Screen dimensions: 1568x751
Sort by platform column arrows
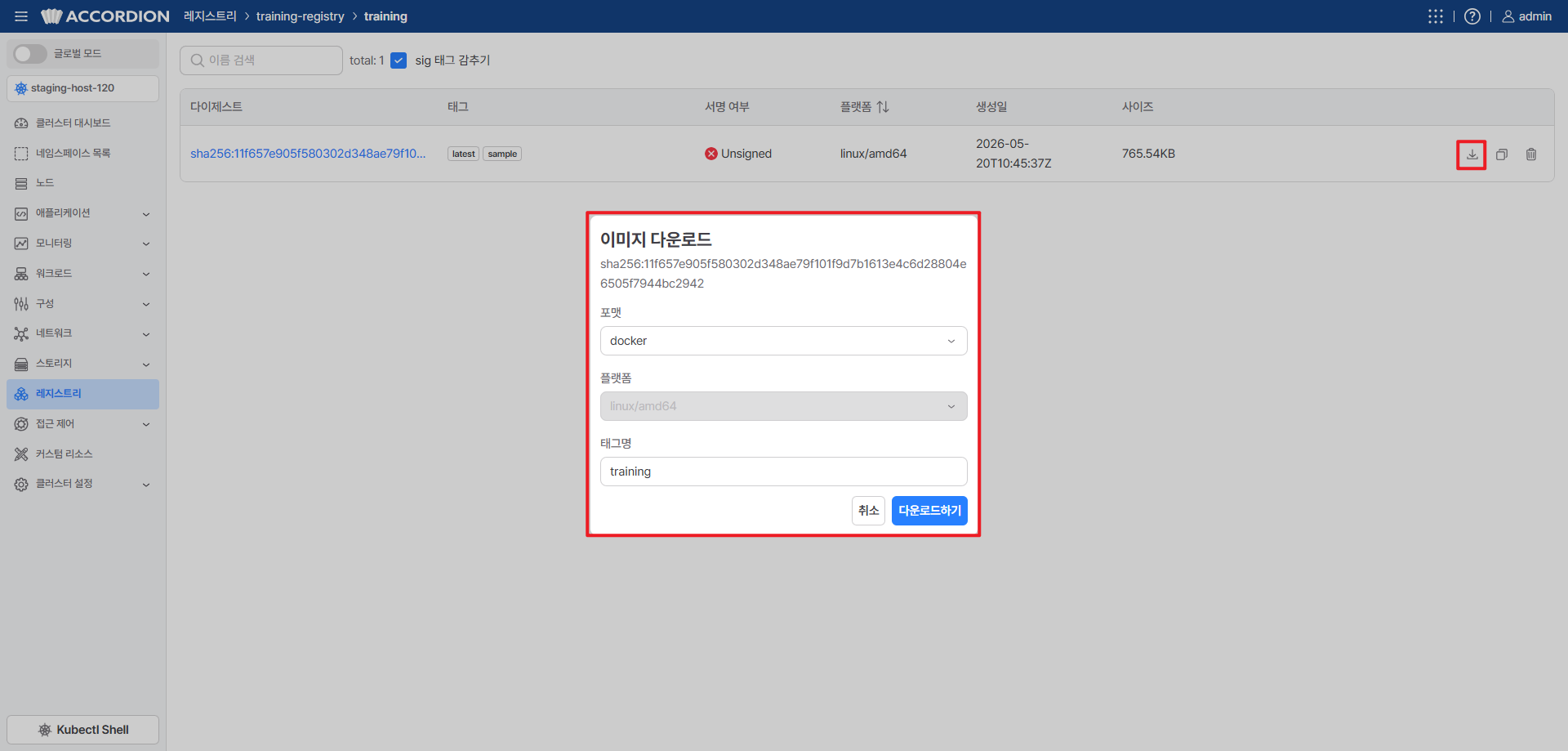coord(883,107)
